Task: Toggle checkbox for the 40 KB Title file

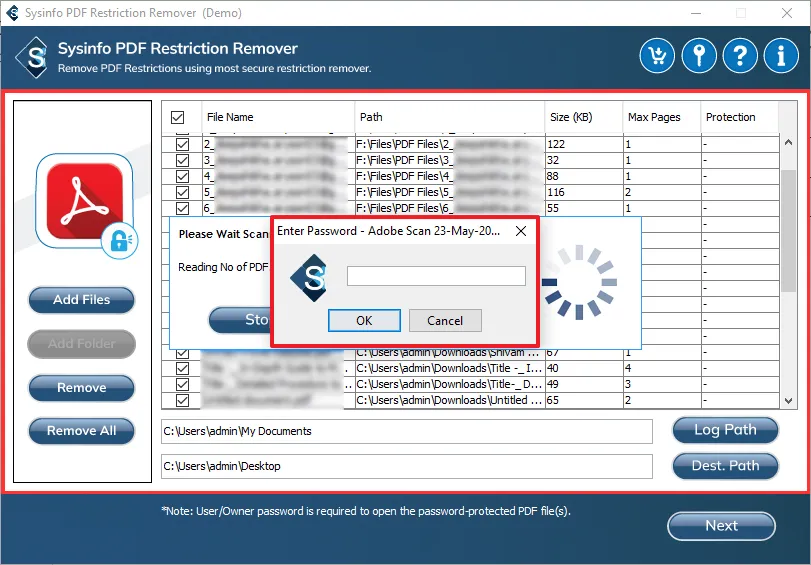Action: (182, 368)
